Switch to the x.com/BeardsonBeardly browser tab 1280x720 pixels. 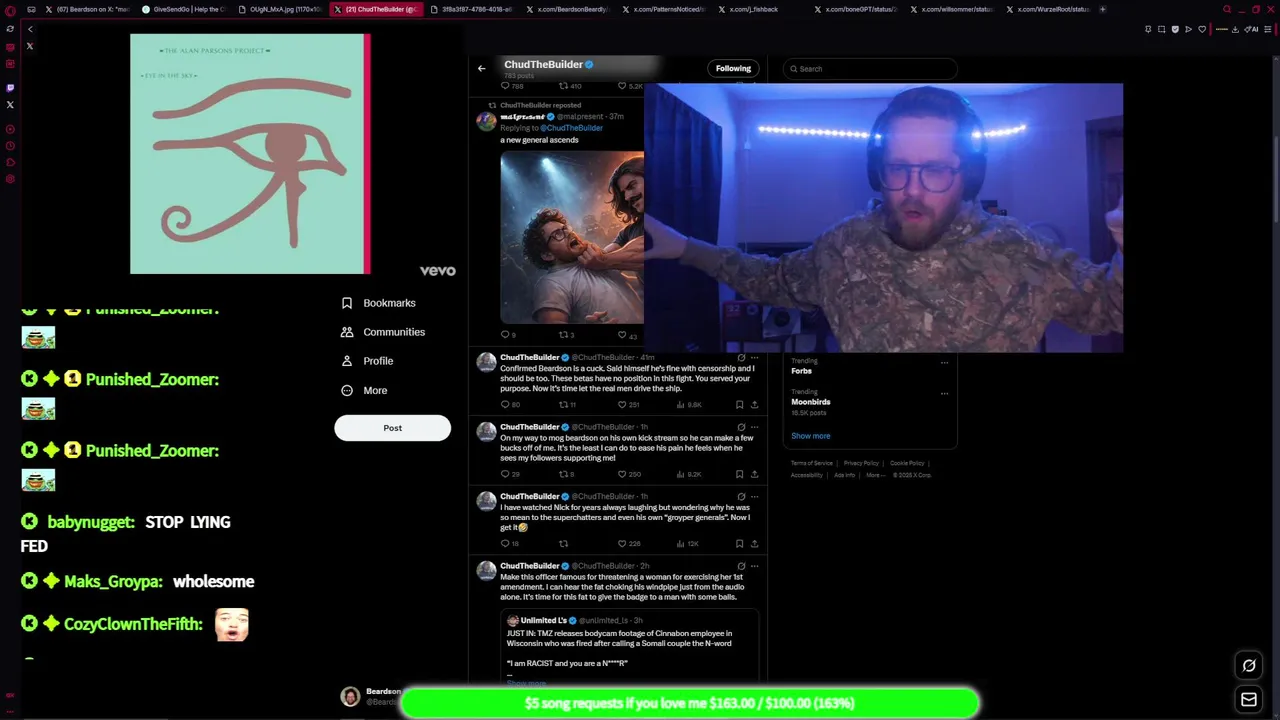click(x=566, y=9)
